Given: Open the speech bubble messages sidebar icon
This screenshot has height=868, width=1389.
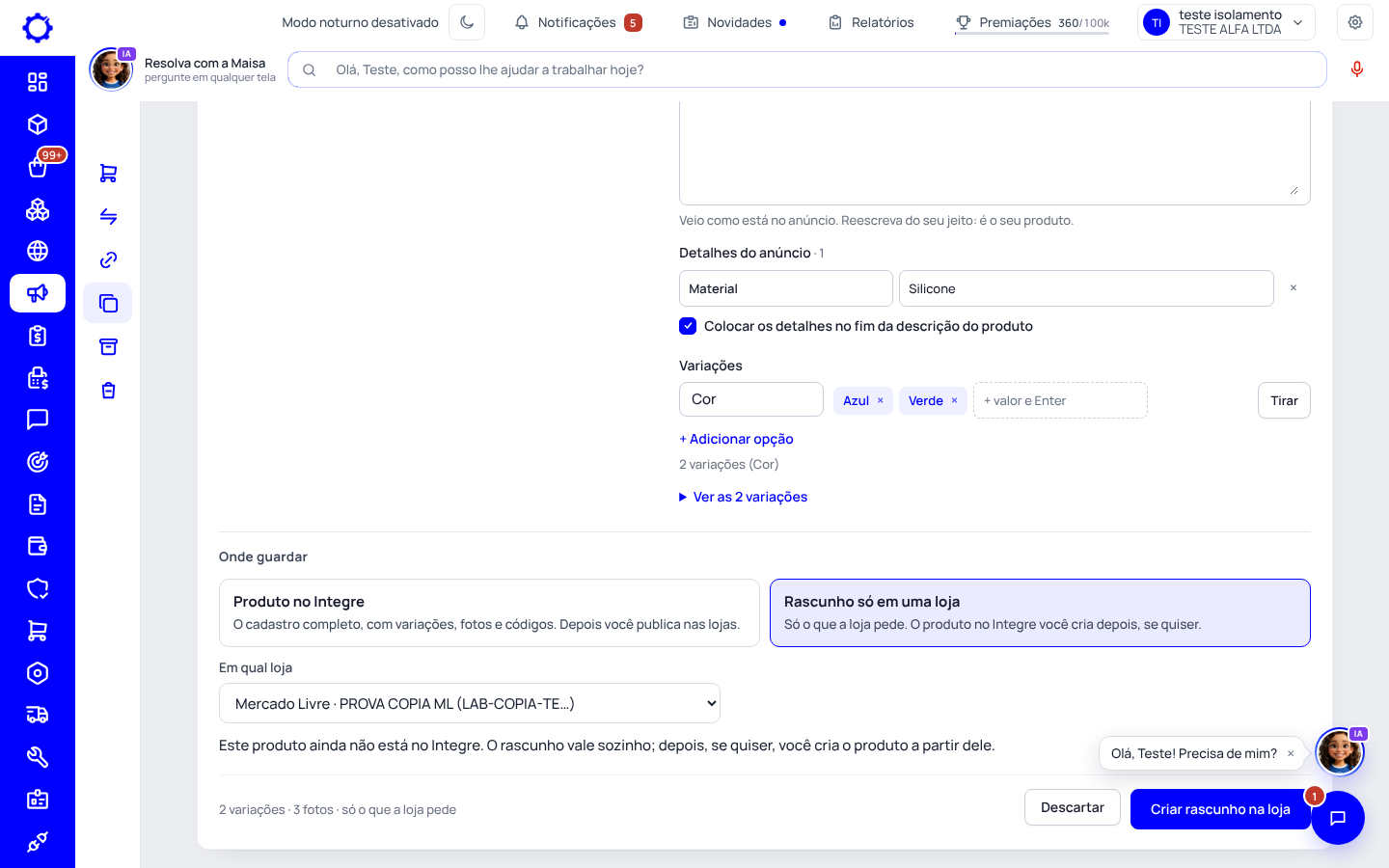Looking at the screenshot, I should [38, 420].
